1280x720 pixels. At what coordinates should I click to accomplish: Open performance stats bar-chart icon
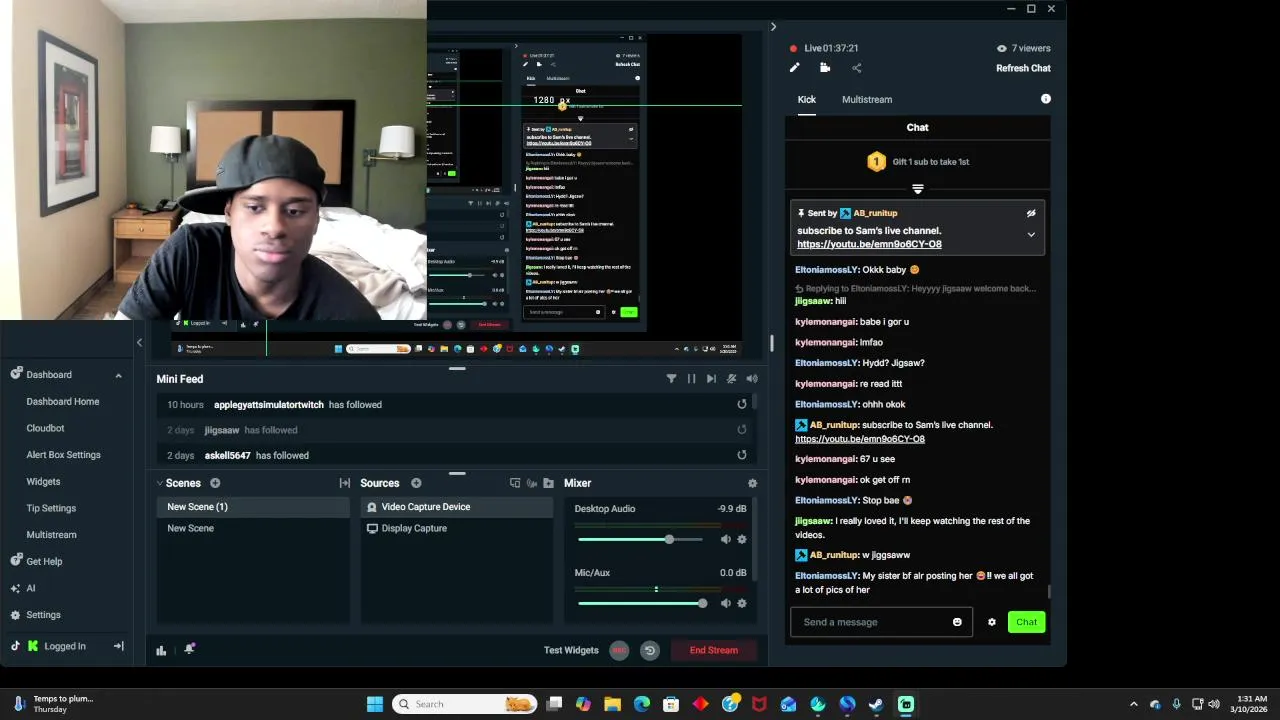pos(161,650)
